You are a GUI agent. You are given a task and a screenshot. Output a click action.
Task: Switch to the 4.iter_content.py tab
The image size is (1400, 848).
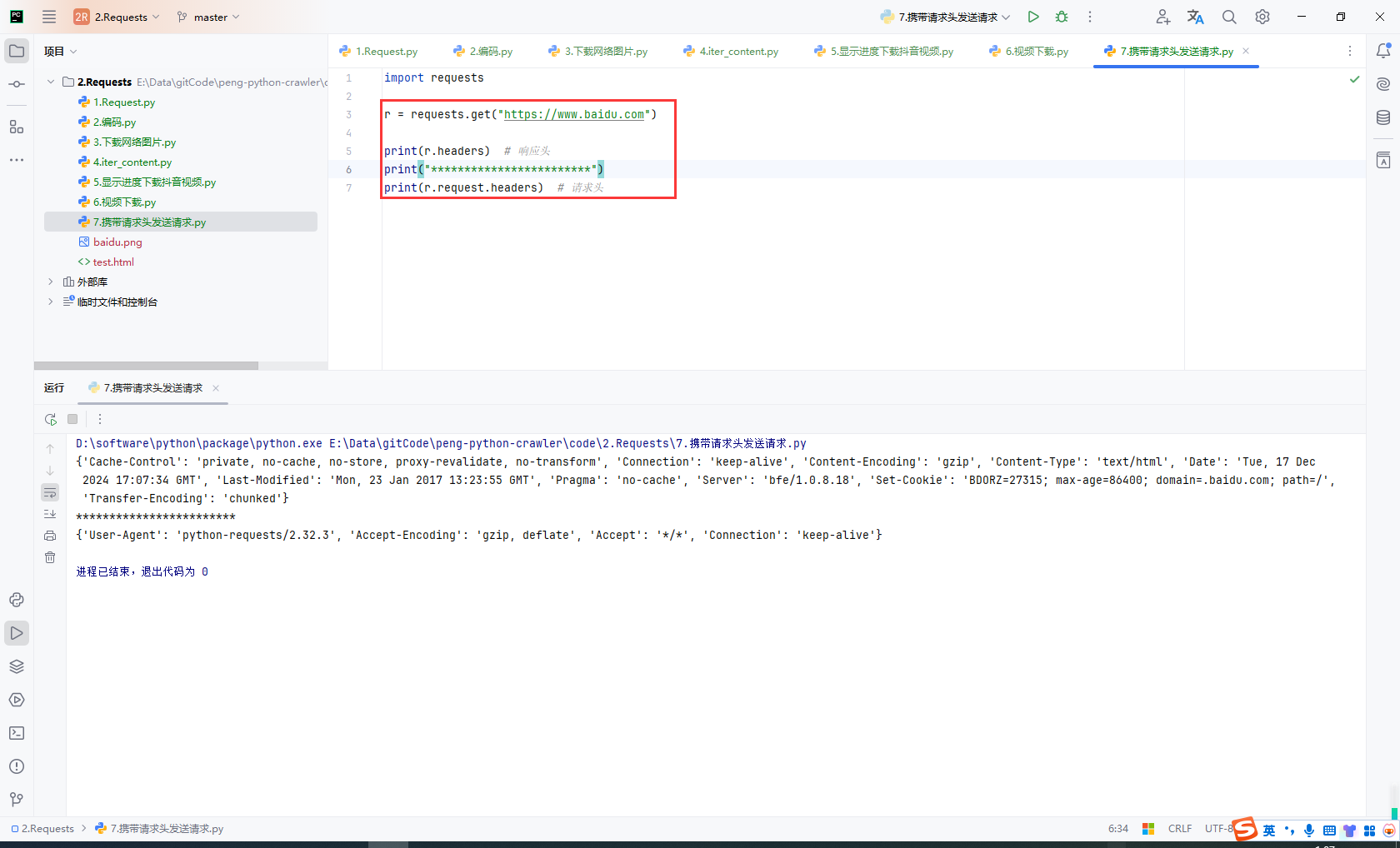731,51
